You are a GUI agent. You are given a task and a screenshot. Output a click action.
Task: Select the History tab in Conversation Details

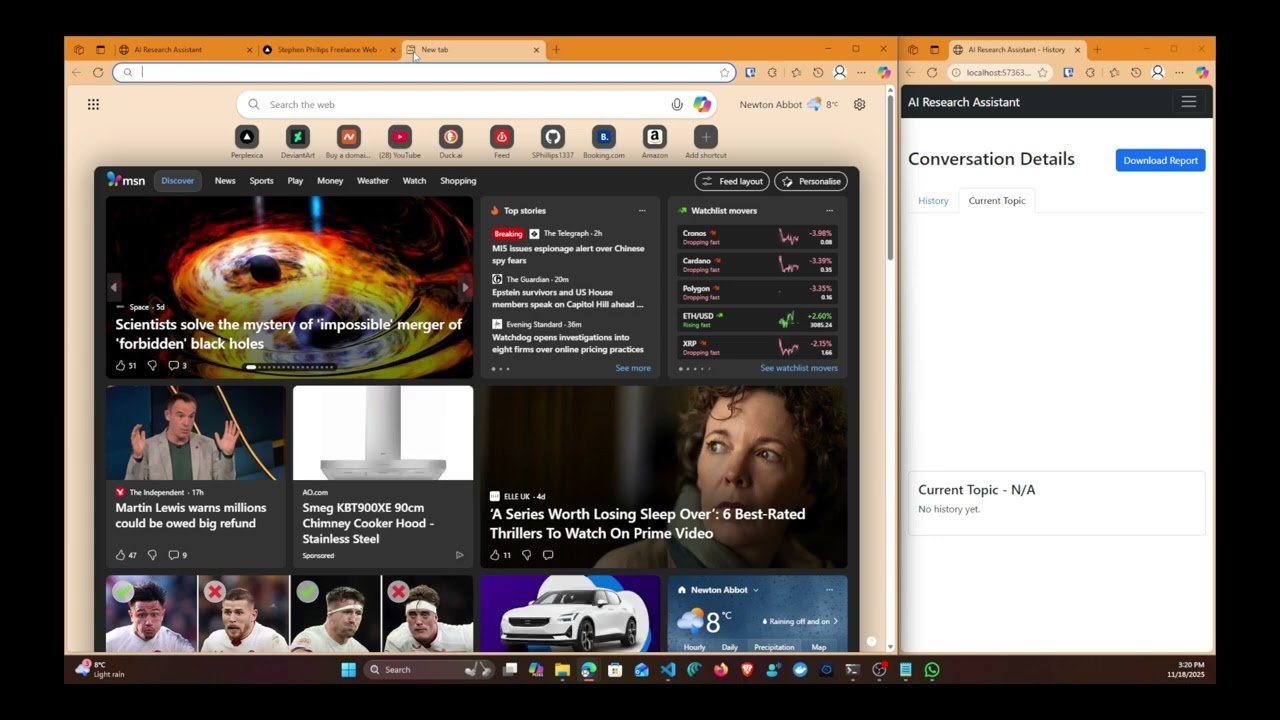tap(933, 201)
